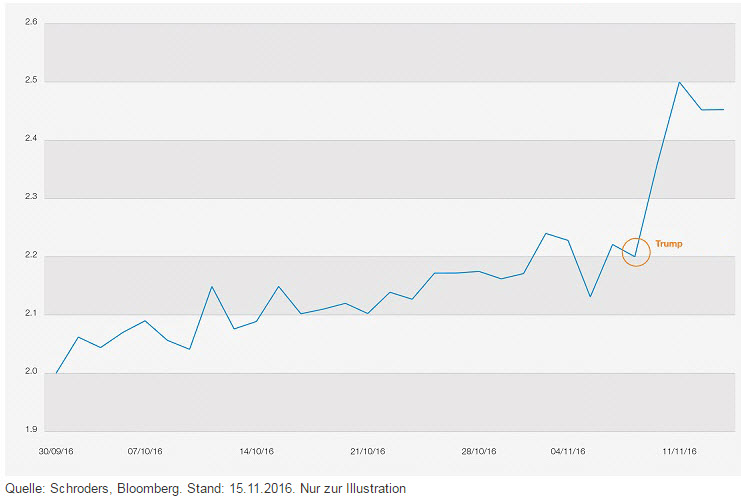This screenshot has width=741, height=496.
Task: Click the 2.2 y-axis label
Action: pos(30,256)
